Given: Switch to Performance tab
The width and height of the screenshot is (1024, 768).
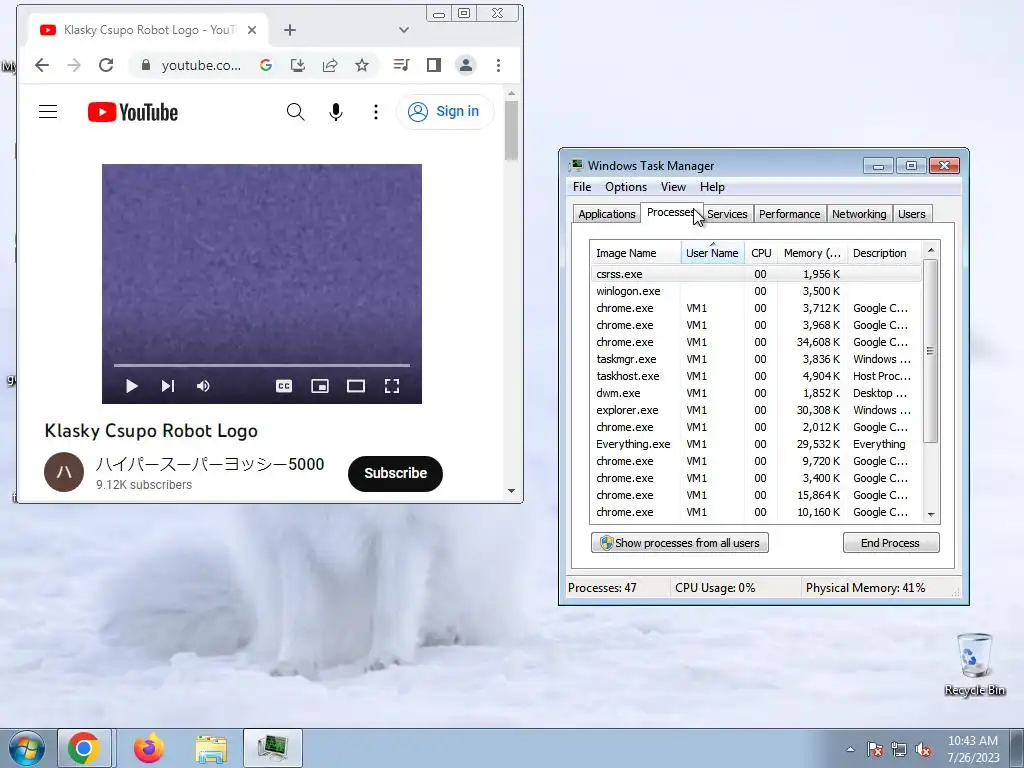Looking at the screenshot, I should pos(790,214).
